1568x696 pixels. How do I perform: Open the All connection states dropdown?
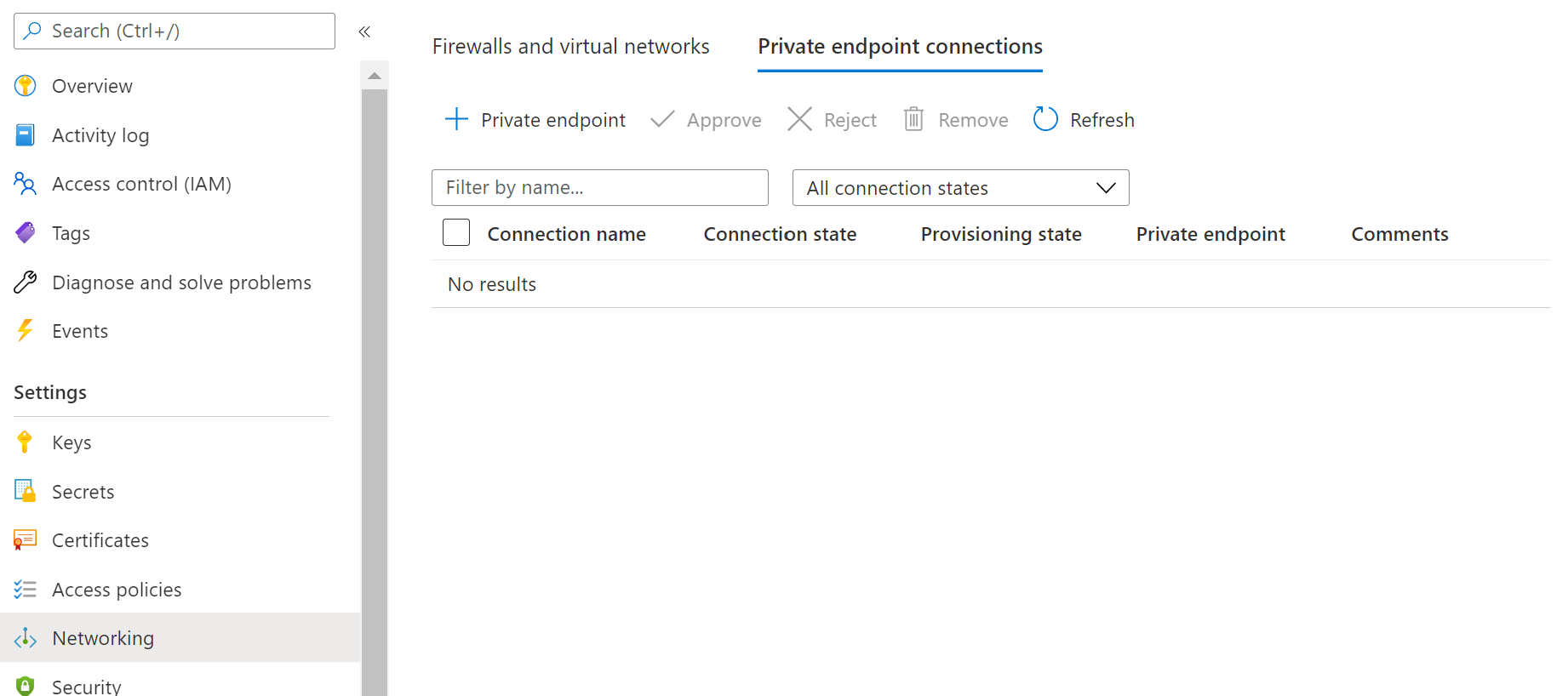click(960, 187)
